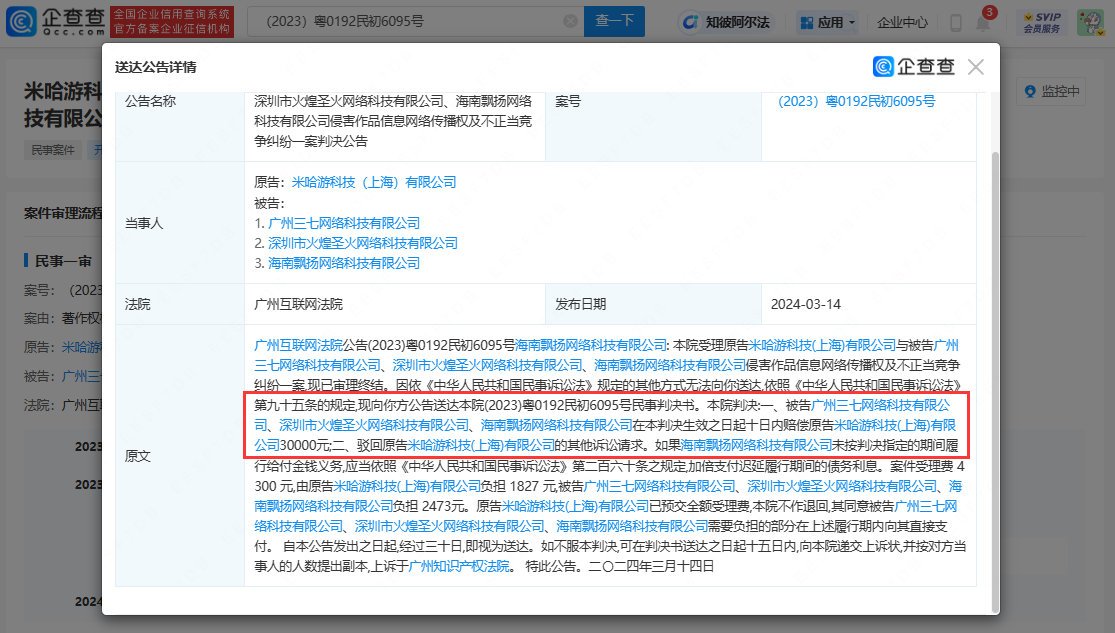Open defendant 广州三七网络科技有限公司 link
Viewport: 1115px width, 633px height.
[x=344, y=223]
